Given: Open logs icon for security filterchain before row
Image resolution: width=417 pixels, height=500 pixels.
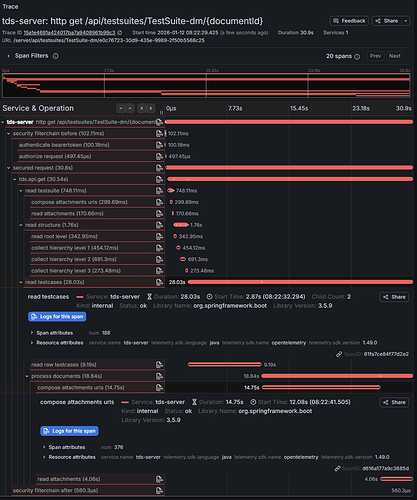Looking at the screenshot, I should 159,134.
